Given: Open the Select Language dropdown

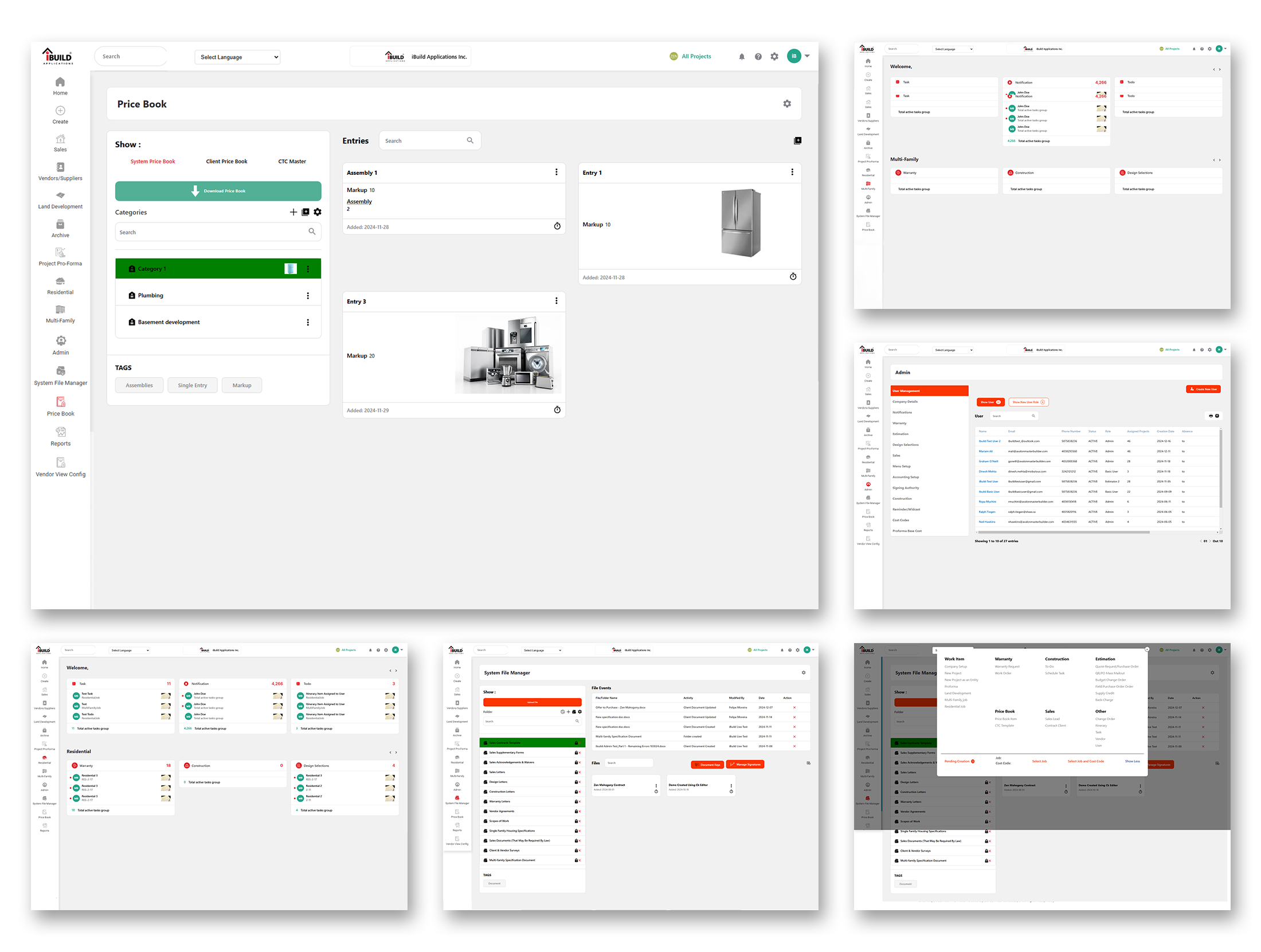Looking at the screenshot, I should (237, 57).
